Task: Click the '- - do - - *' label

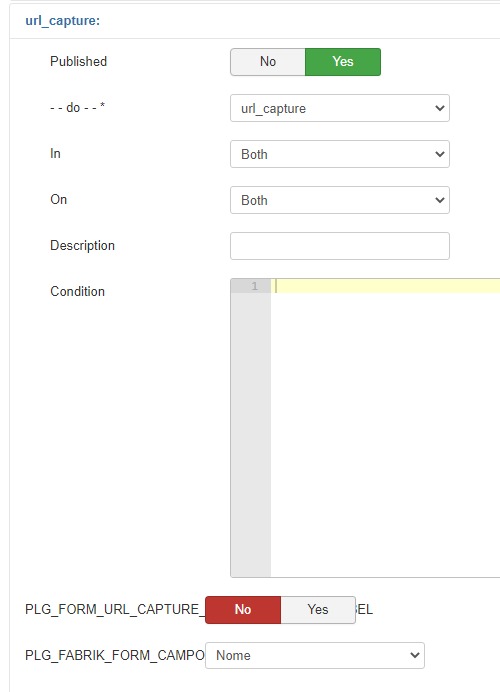Action: (x=78, y=107)
